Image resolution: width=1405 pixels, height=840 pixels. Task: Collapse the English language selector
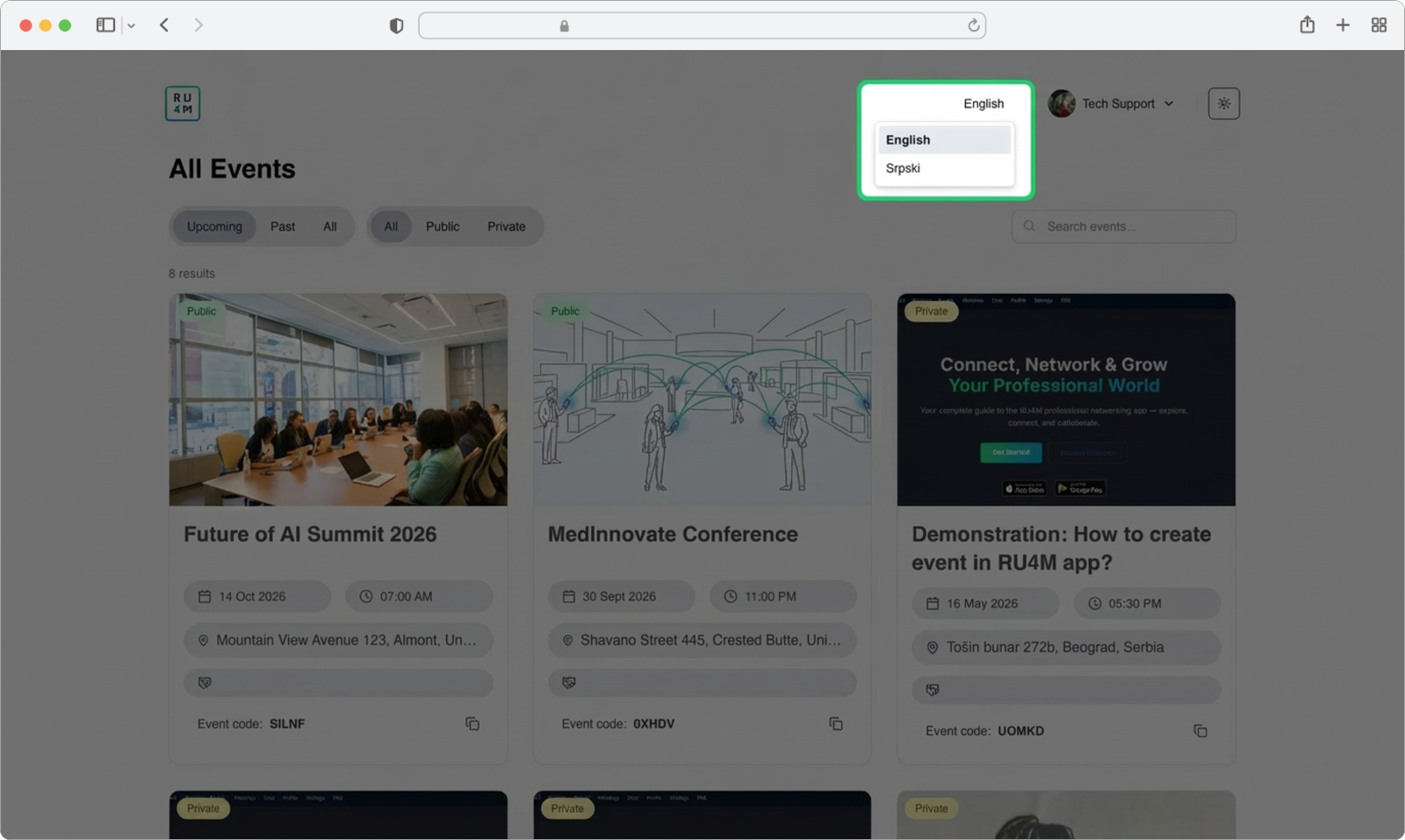pyautogui.click(x=983, y=104)
